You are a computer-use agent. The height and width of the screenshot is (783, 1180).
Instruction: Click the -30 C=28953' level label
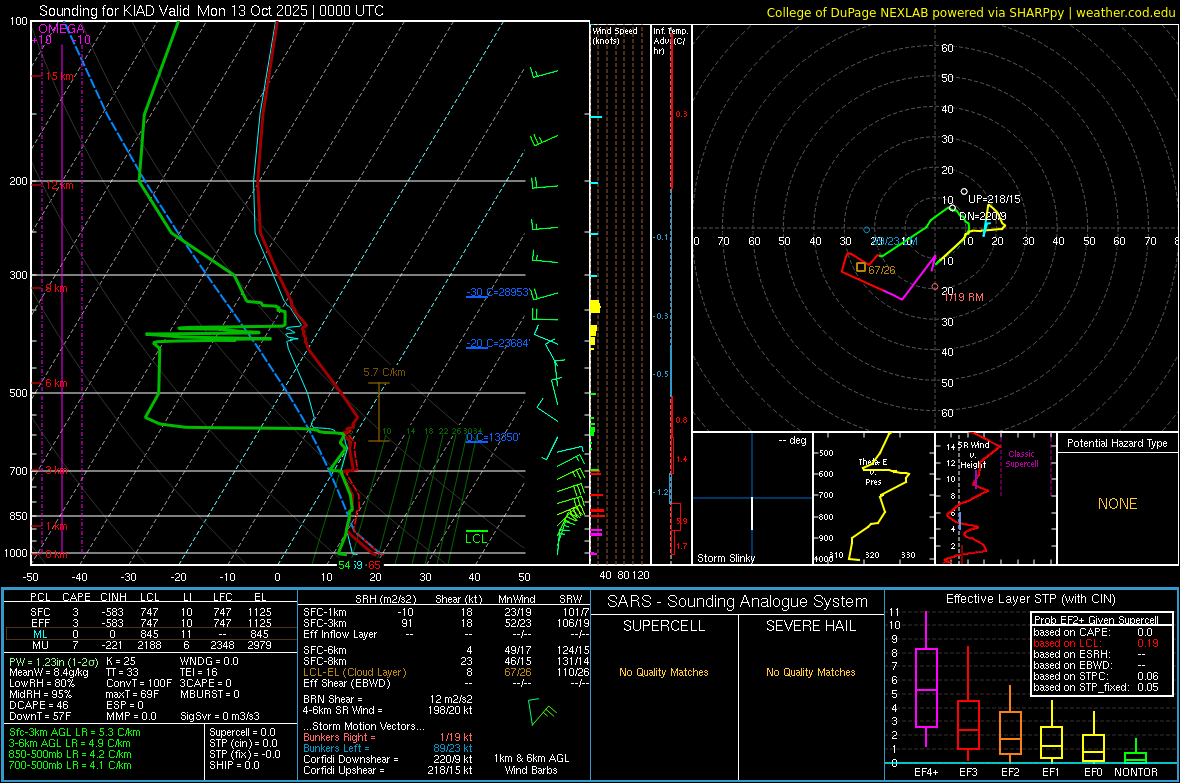(x=498, y=292)
